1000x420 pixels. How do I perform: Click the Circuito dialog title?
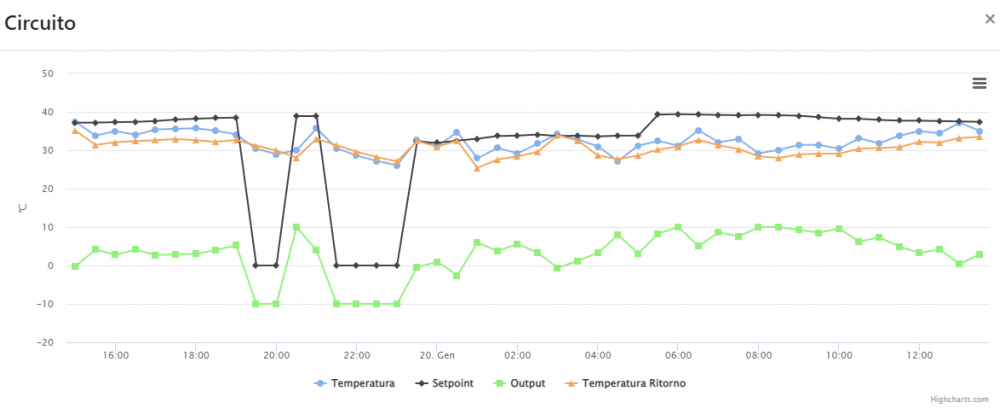(x=40, y=24)
